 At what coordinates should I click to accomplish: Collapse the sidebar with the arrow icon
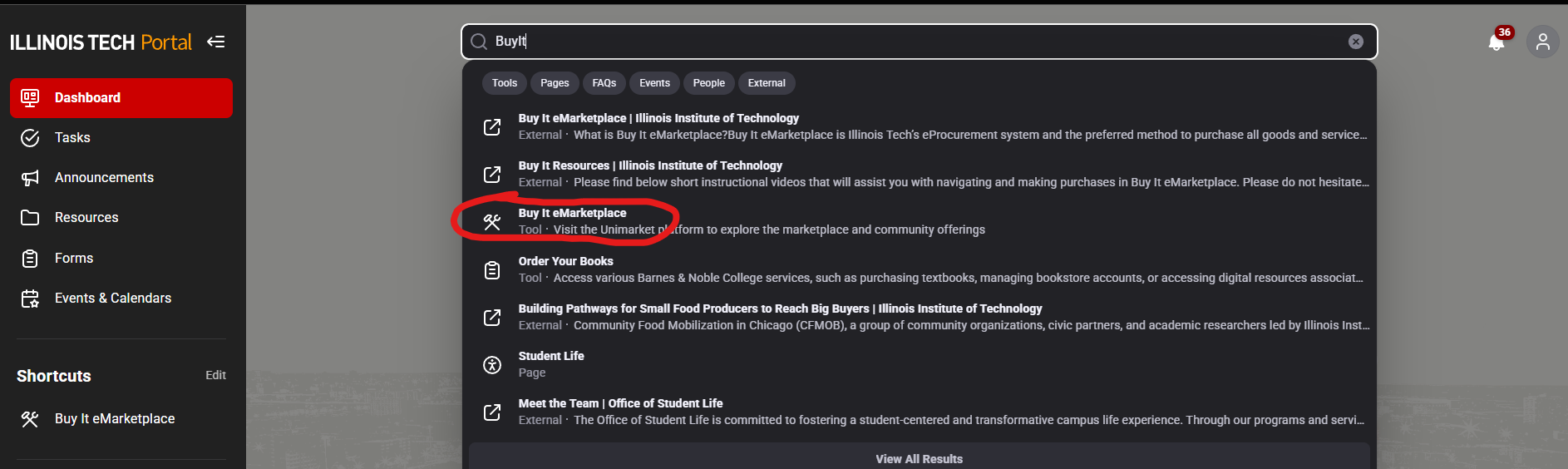pyautogui.click(x=216, y=42)
